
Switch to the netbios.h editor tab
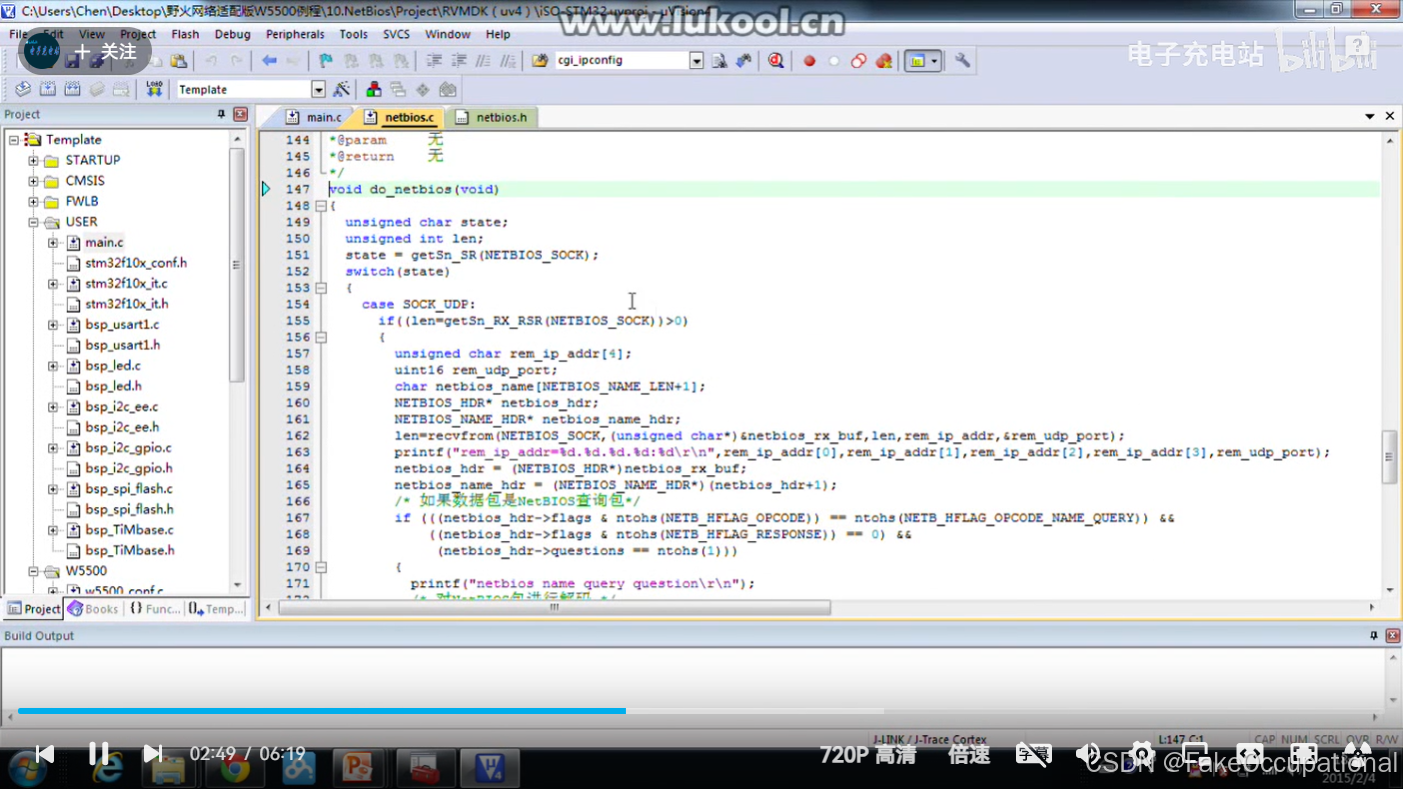click(492, 117)
